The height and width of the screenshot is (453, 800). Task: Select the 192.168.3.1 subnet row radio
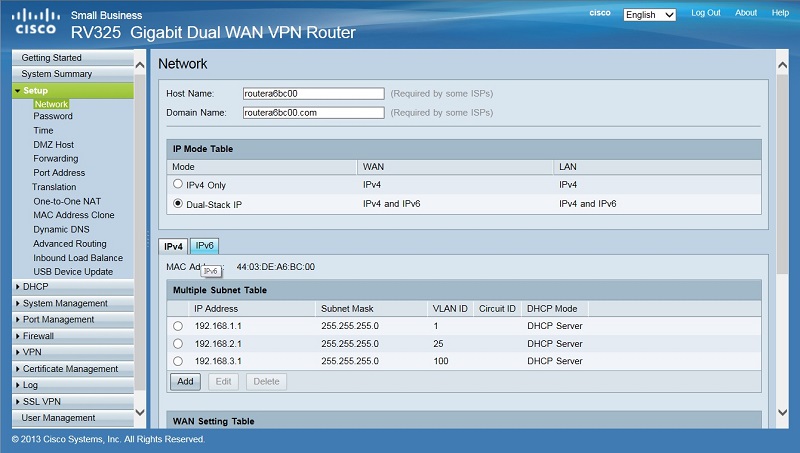click(178, 361)
